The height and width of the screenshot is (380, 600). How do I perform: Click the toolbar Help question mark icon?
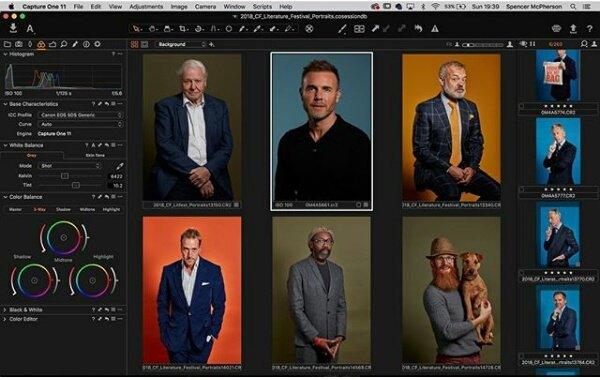pyautogui.click(x=590, y=29)
